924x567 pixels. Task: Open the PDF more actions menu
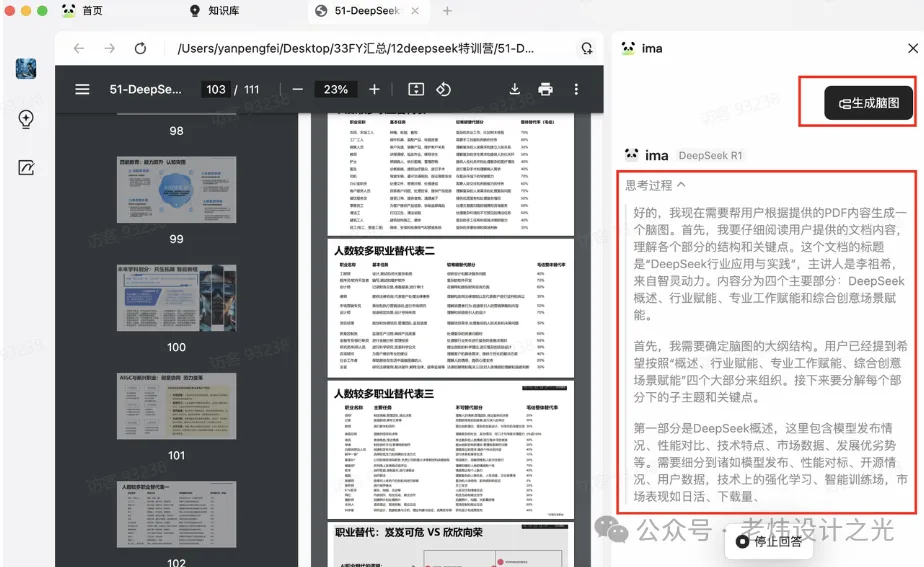click(x=576, y=89)
